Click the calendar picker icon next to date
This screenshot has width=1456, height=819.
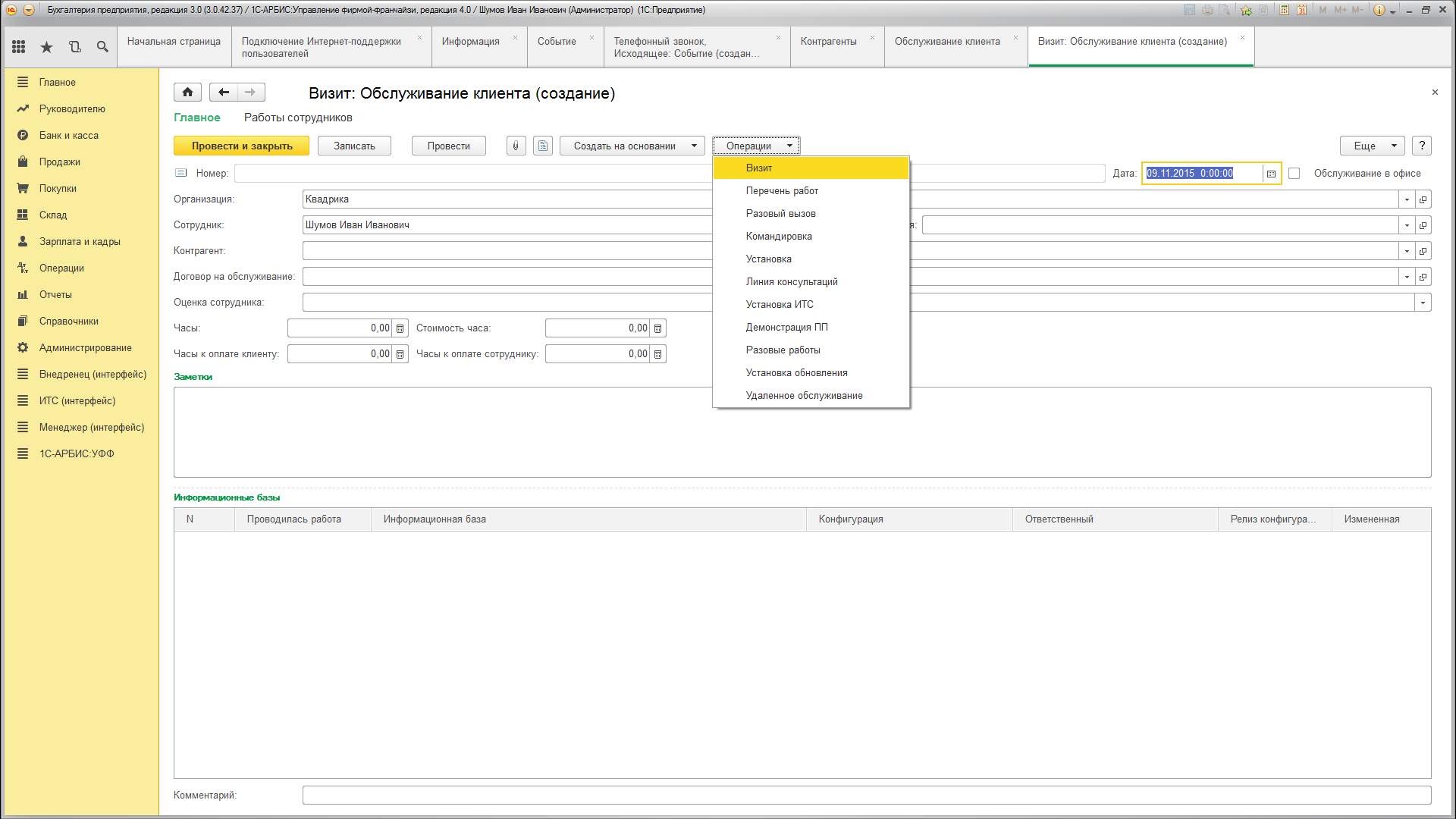pos(1271,173)
